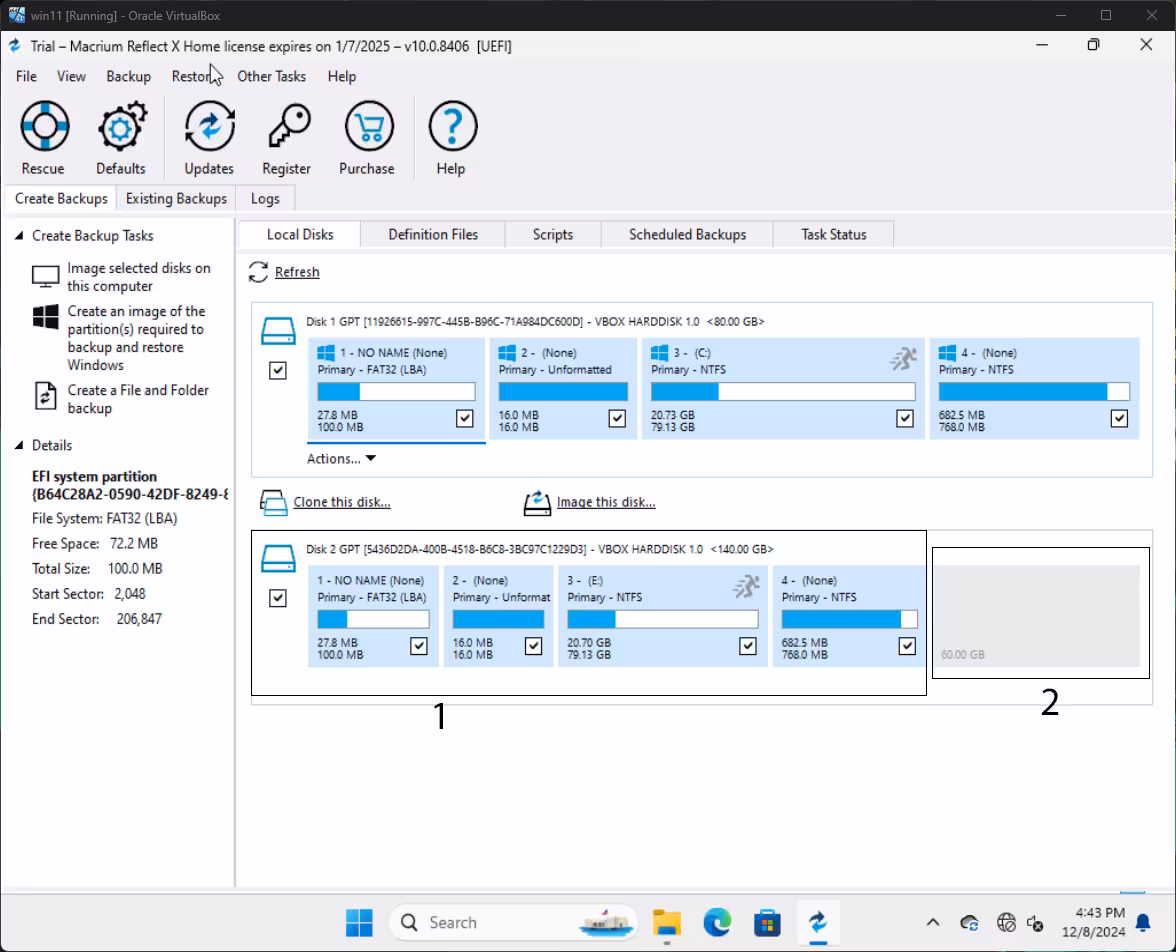Uncheck Disk 2 partition 3 (E:) checkbox

(x=748, y=646)
